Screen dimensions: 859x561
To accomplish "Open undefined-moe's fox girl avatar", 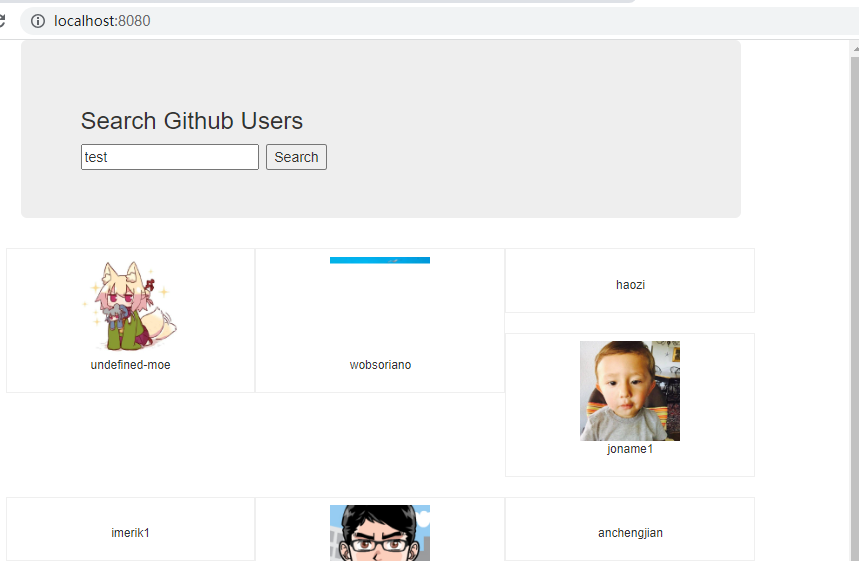I will click(130, 306).
